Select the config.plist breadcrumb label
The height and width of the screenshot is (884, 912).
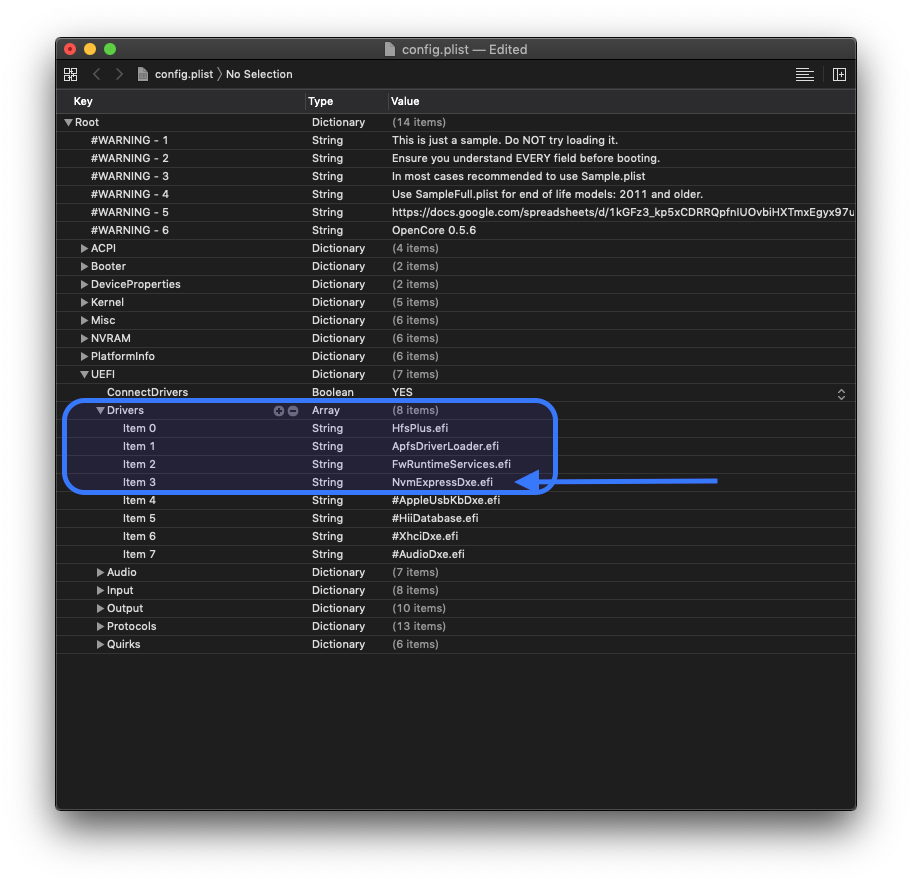(183, 74)
